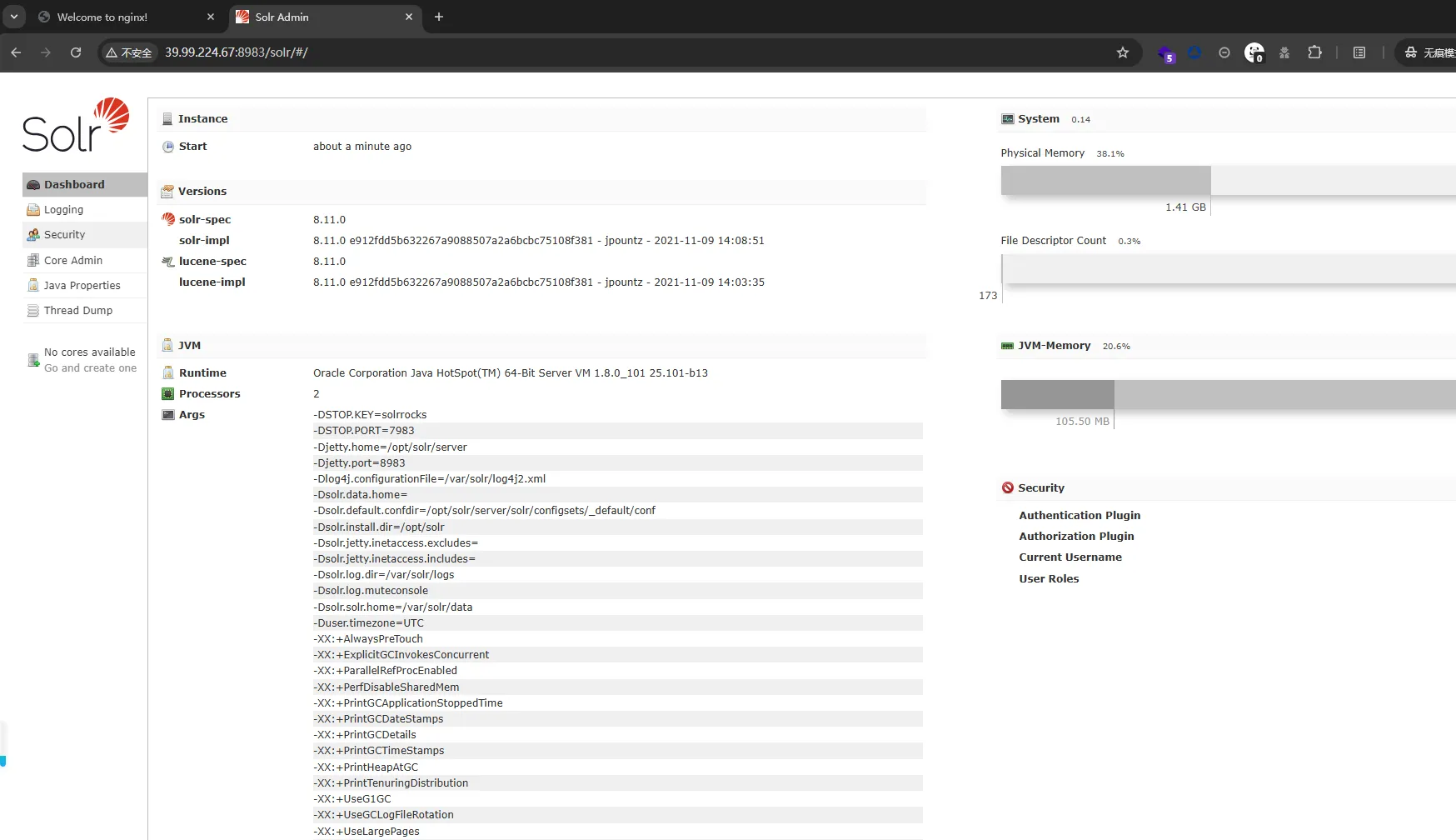Open the Dashboard menu item

pos(85,185)
